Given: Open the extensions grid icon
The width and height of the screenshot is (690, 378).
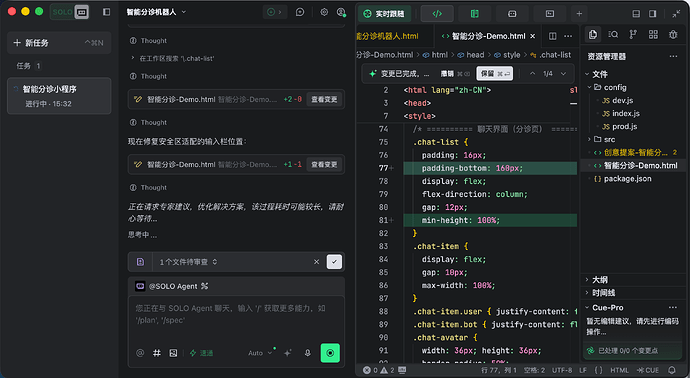Looking at the screenshot, I should click(x=653, y=34).
